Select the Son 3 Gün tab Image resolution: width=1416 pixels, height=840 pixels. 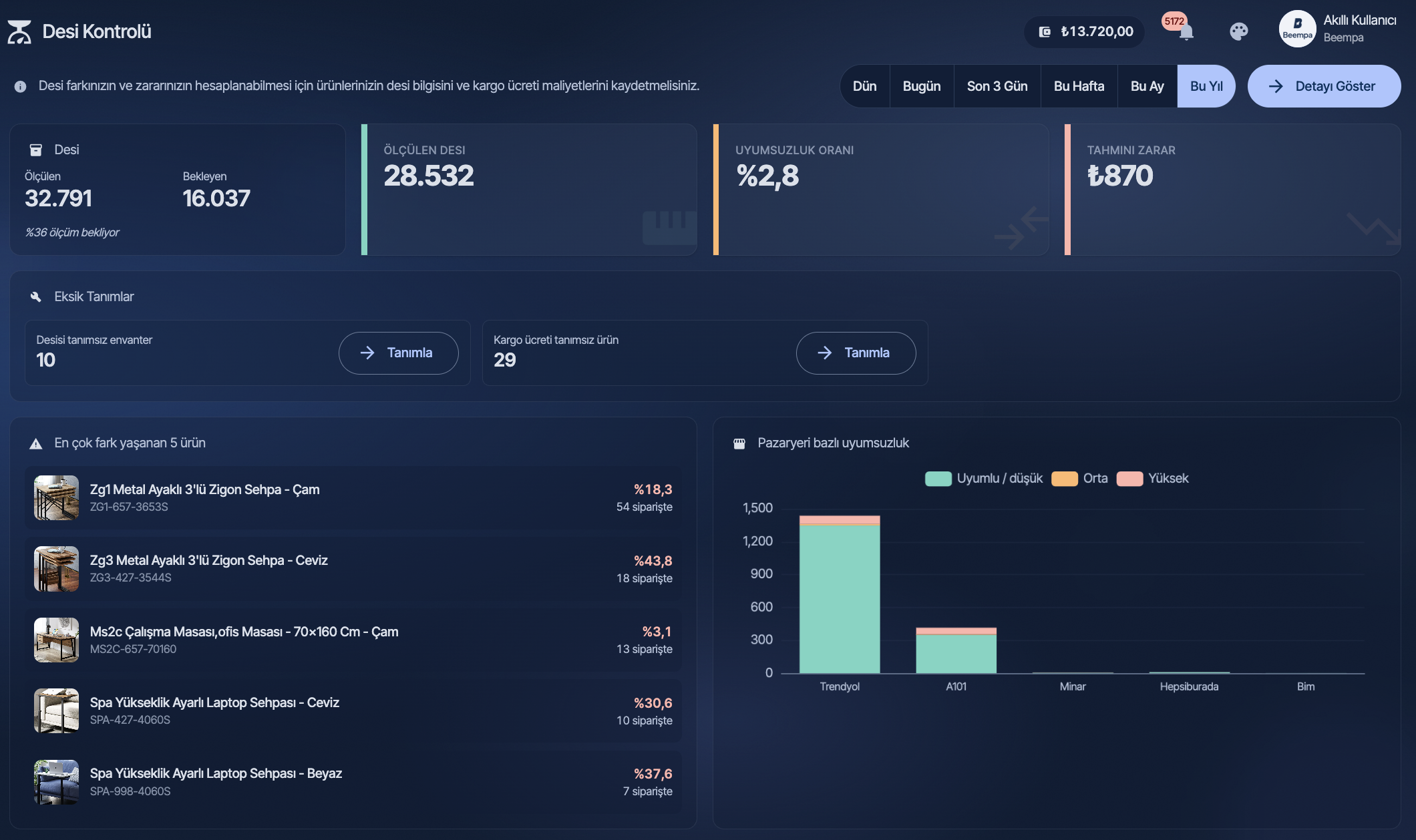pos(997,86)
